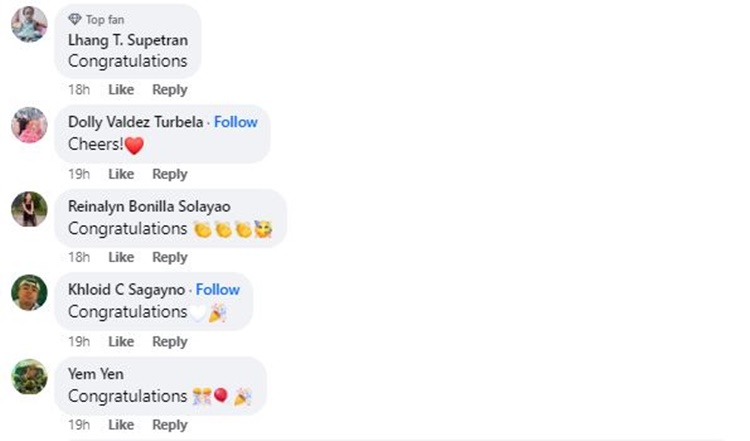Open the Yem Yen name link

tap(96, 374)
